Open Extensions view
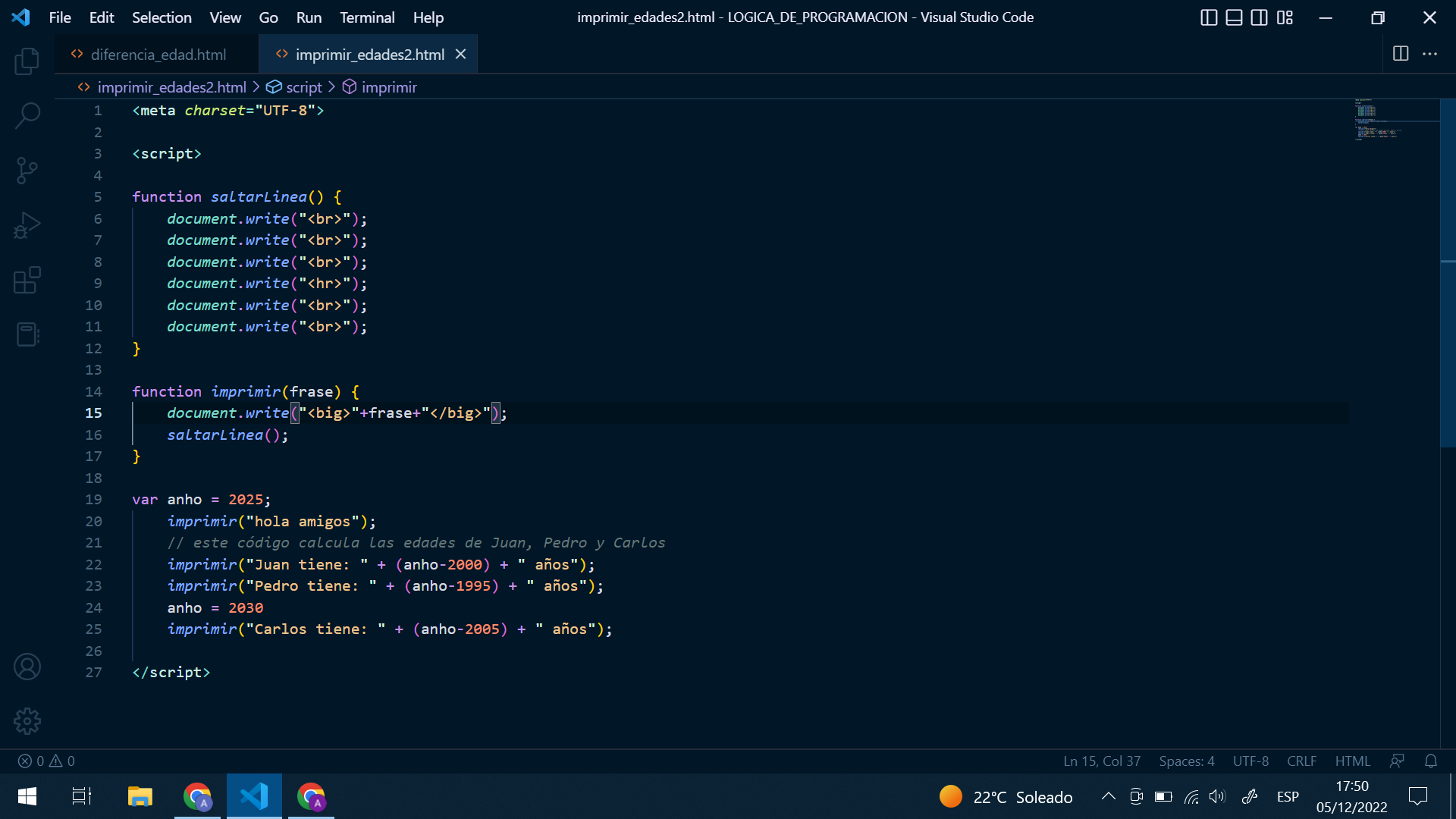This screenshot has width=1456, height=819. [27, 280]
